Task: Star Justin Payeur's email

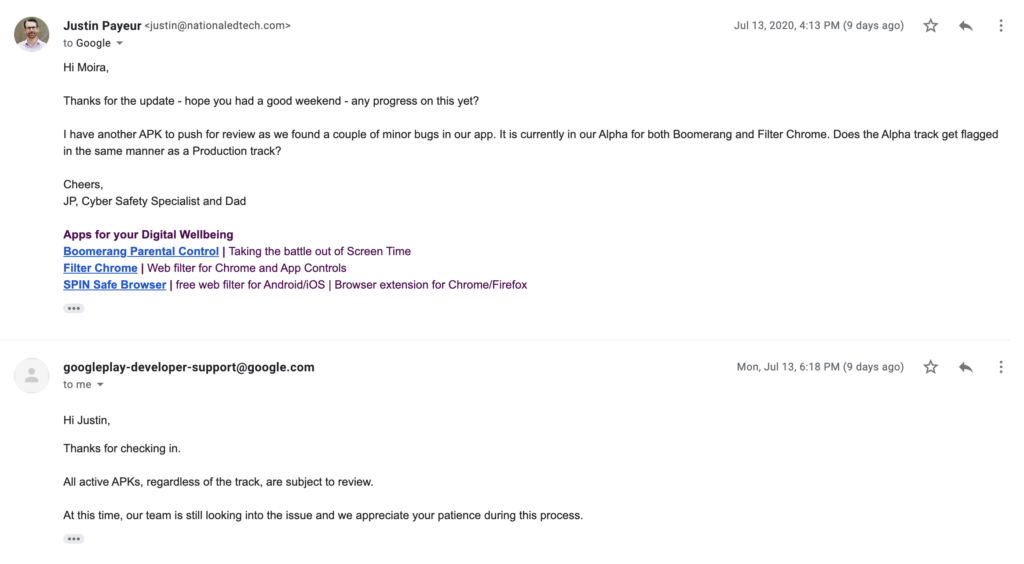Action: 930,26
